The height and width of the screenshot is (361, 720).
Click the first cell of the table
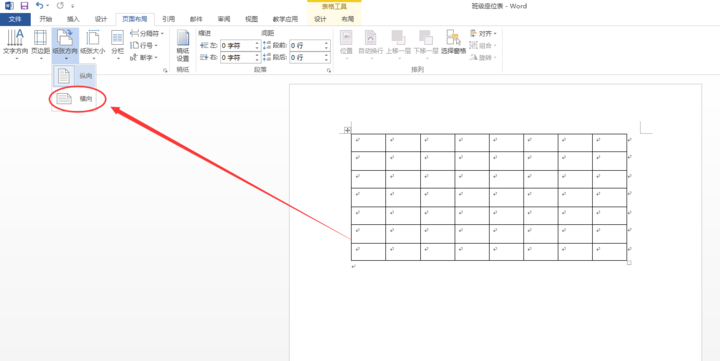368,142
